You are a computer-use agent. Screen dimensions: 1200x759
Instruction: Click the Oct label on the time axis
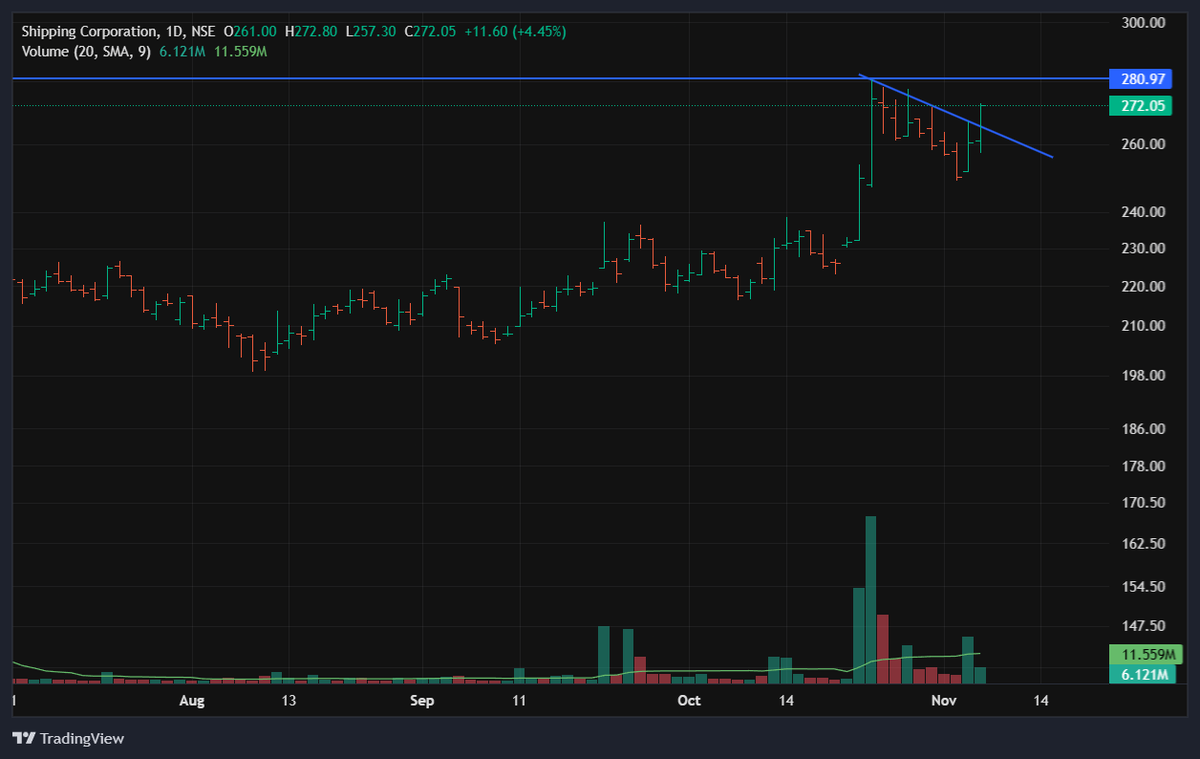tap(689, 701)
